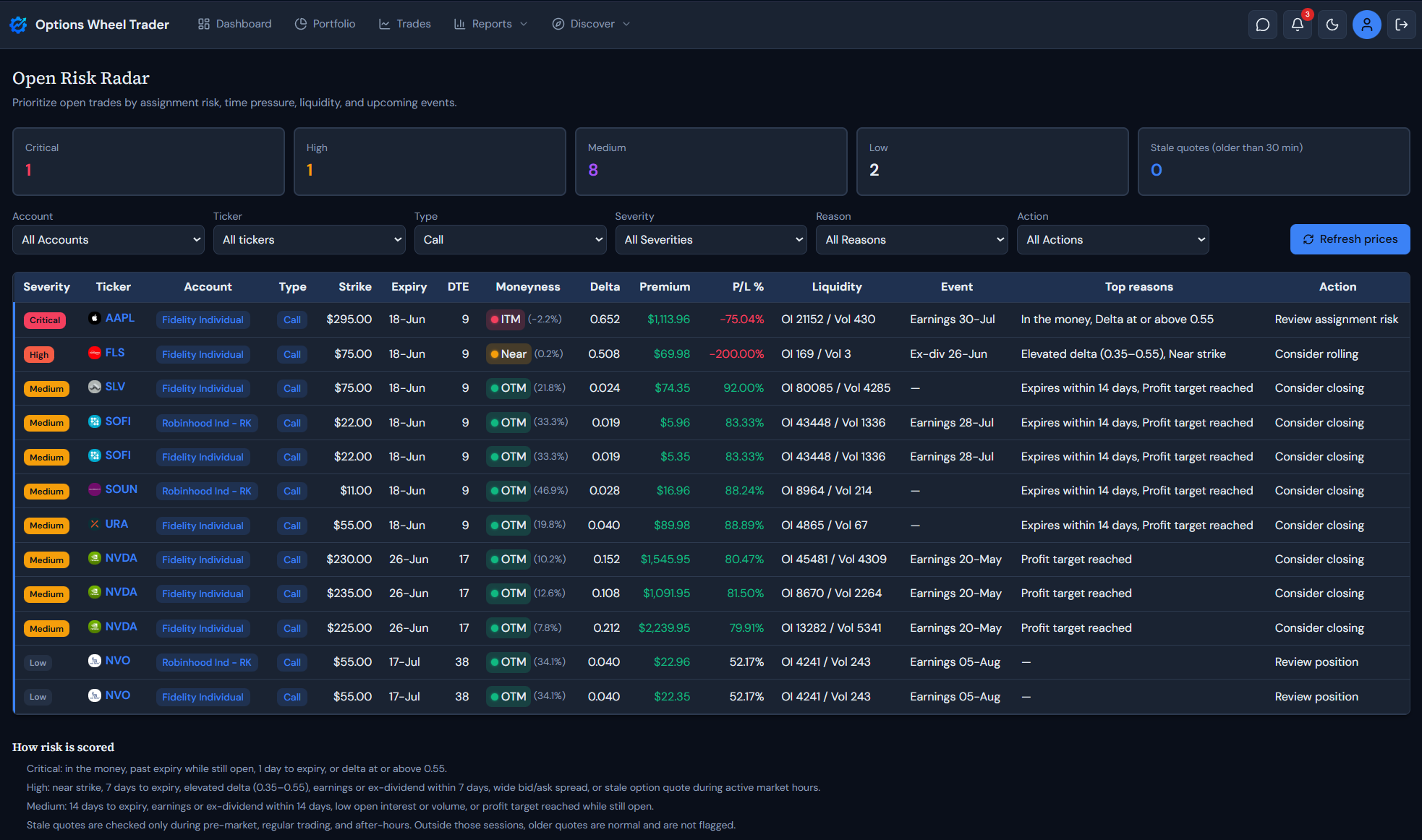Image resolution: width=1422 pixels, height=840 pixels.
Task: Click the SLV ticker logo icon
Action: (x=95, y=387)
